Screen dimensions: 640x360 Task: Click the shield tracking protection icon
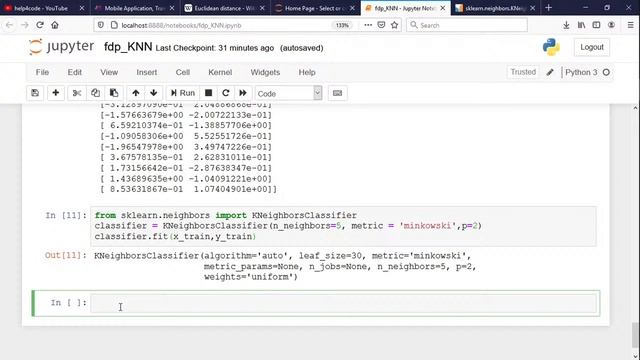100,25
